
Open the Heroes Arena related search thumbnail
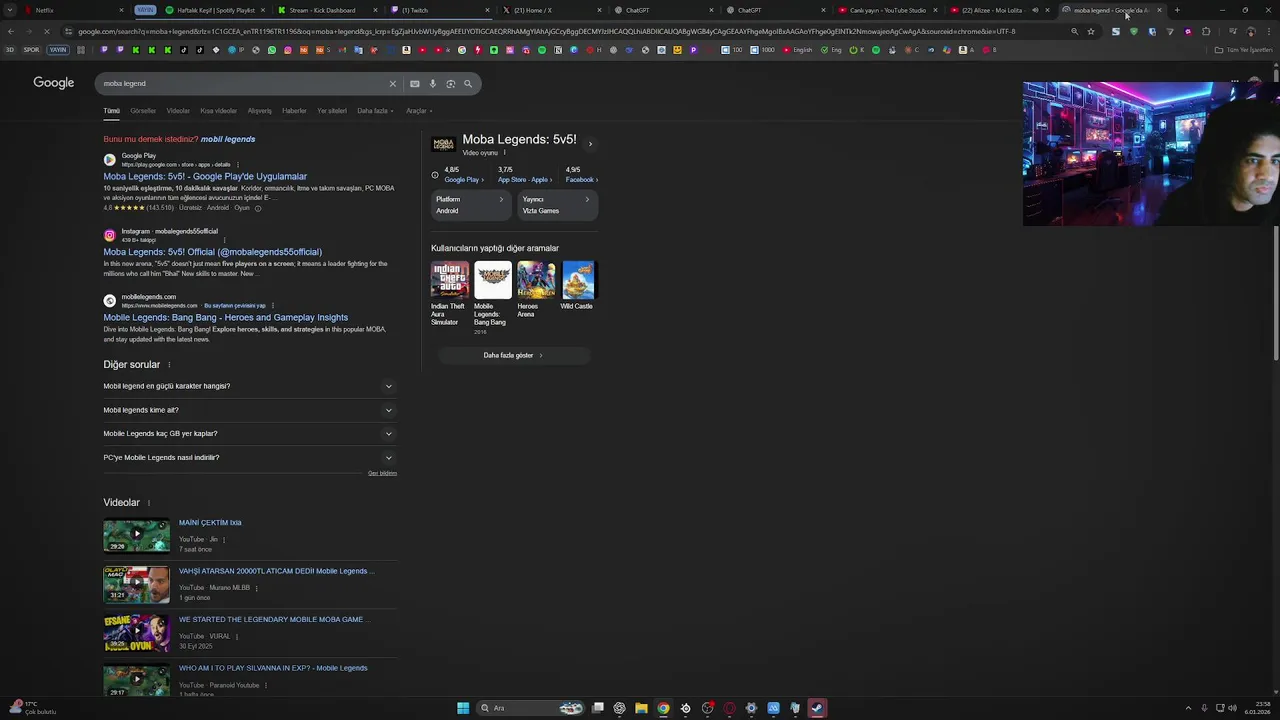click(535, 280)
